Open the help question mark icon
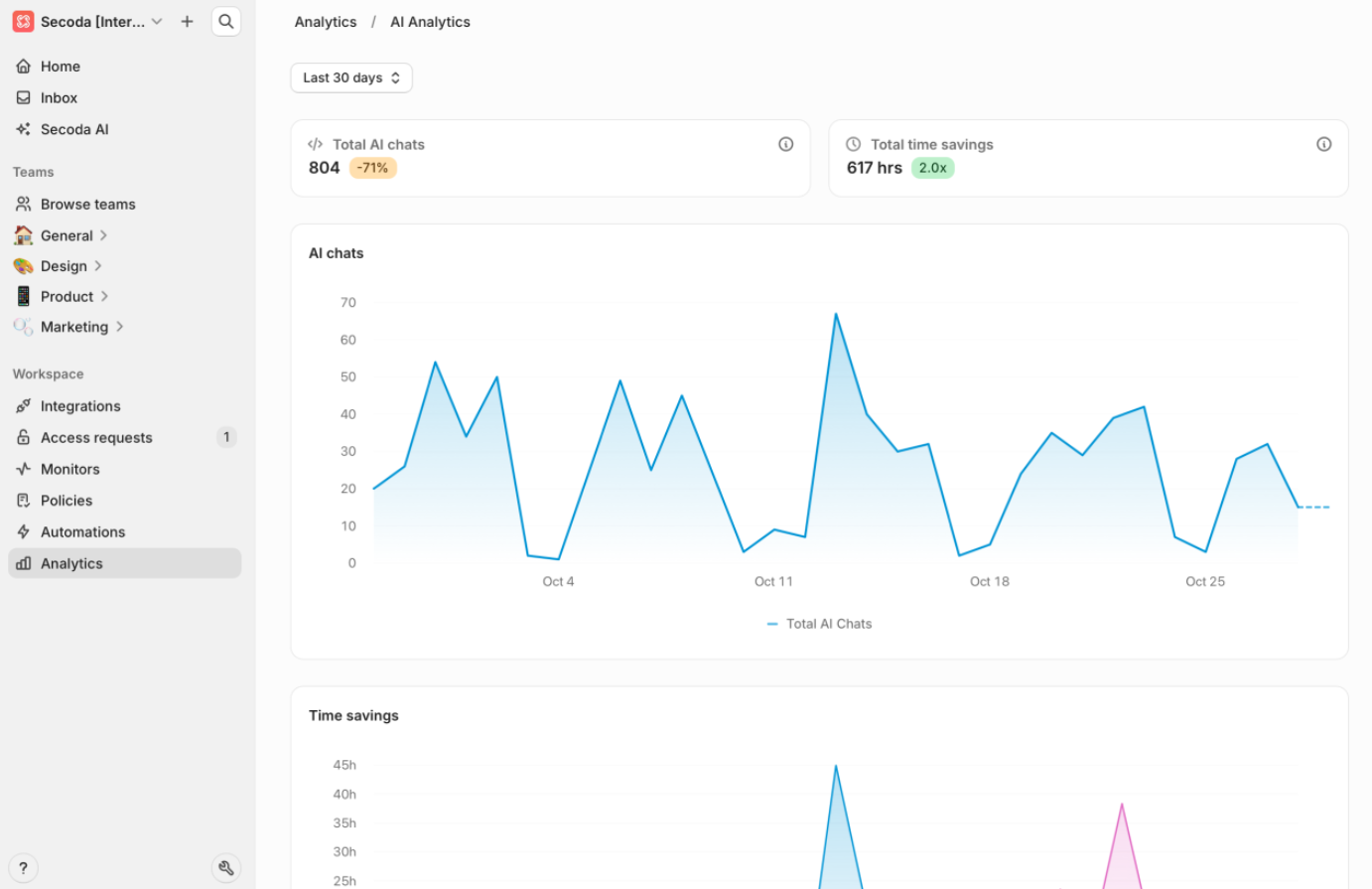Screen dimensions: 1372x889 (23, 868)
